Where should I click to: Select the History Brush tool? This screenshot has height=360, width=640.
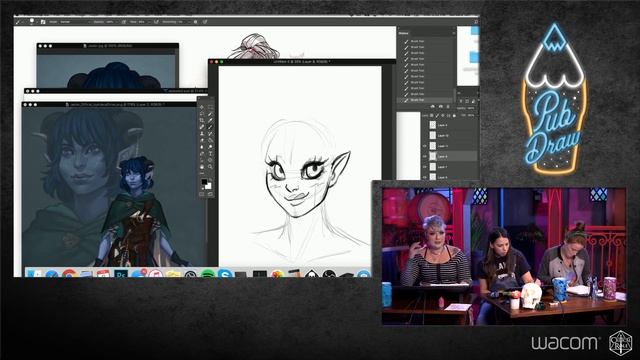[210, 133]
